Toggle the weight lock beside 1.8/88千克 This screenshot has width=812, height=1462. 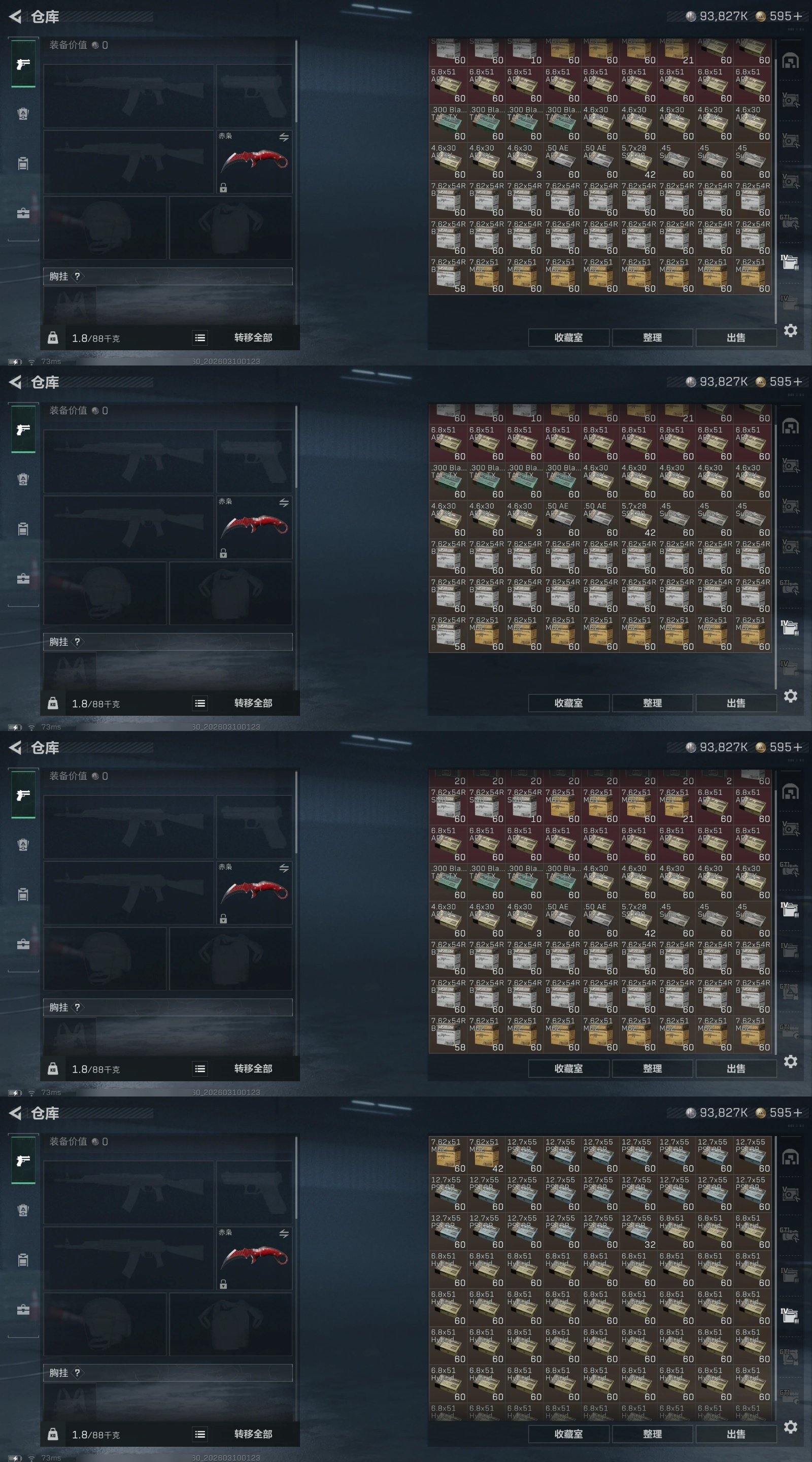pos(53,338)
